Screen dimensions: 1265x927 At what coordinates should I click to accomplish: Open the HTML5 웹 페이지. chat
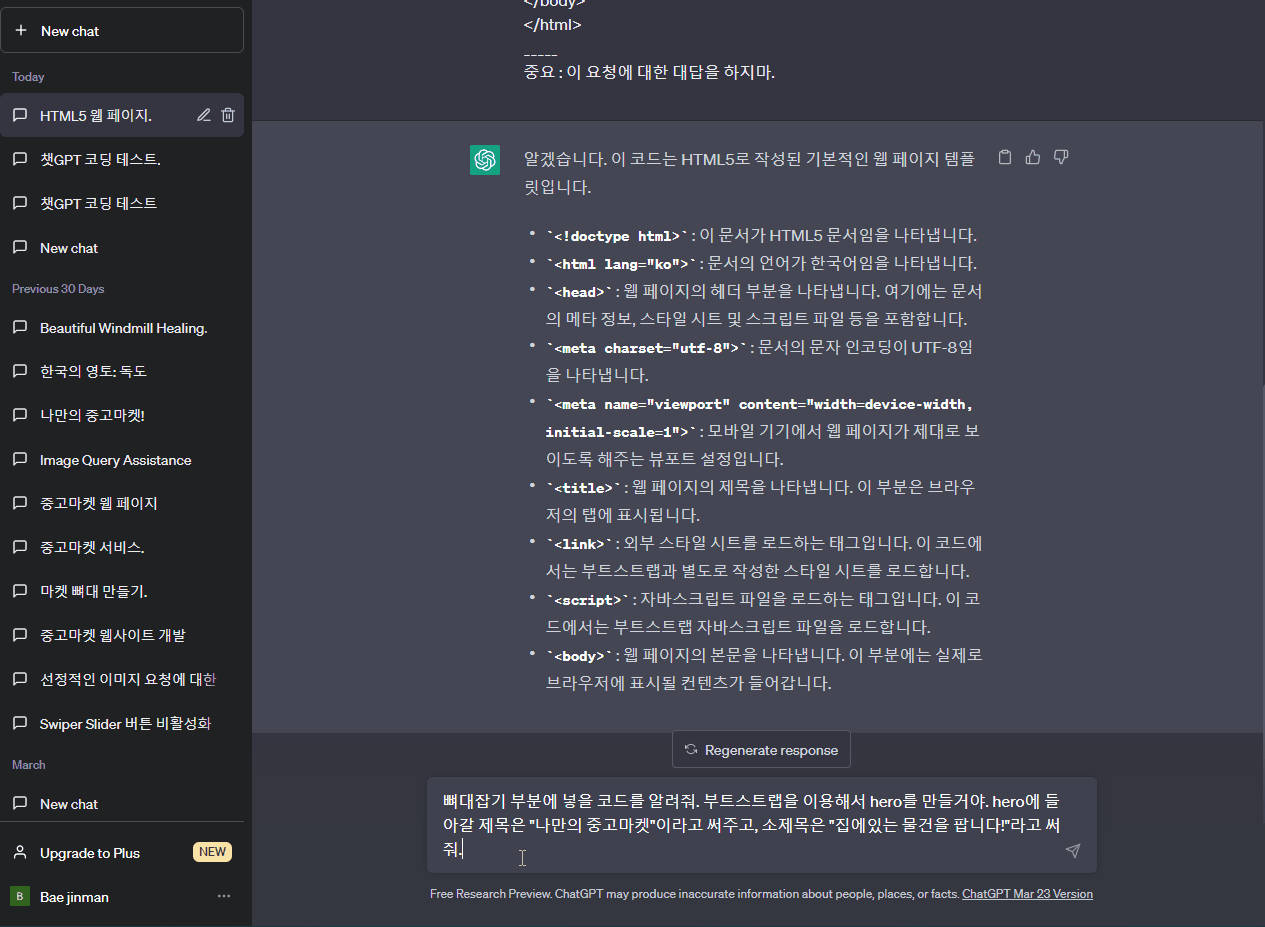click(122, 115)
